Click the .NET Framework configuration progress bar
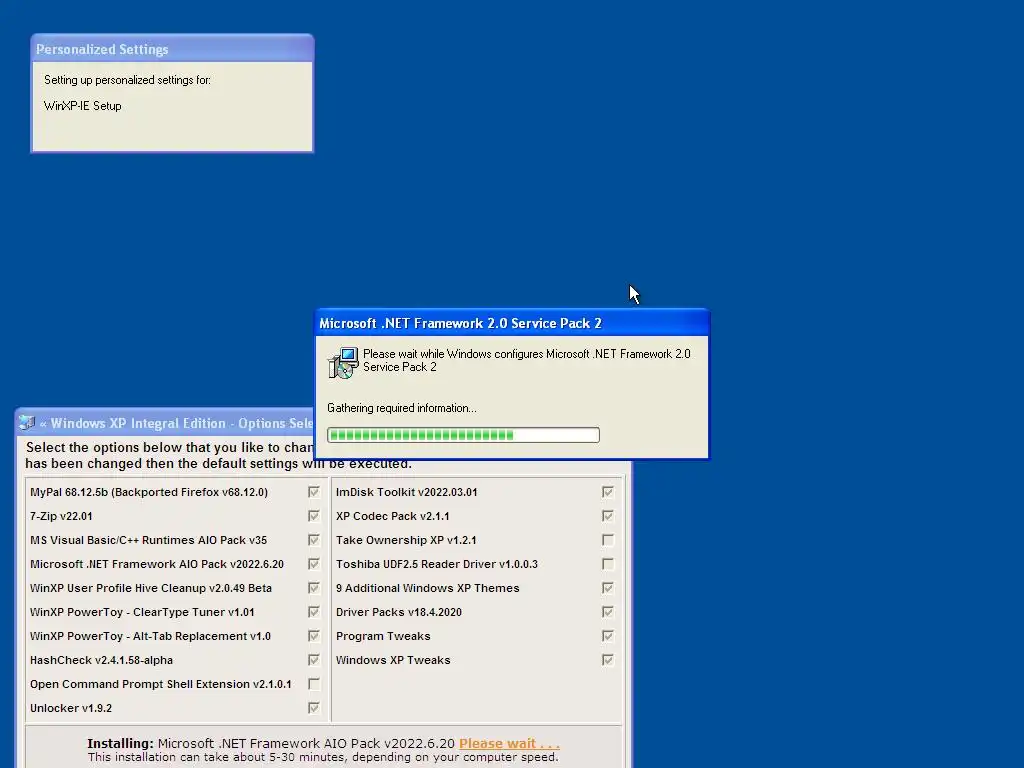This screenshot has width=1024, height=768. (463, 435)
